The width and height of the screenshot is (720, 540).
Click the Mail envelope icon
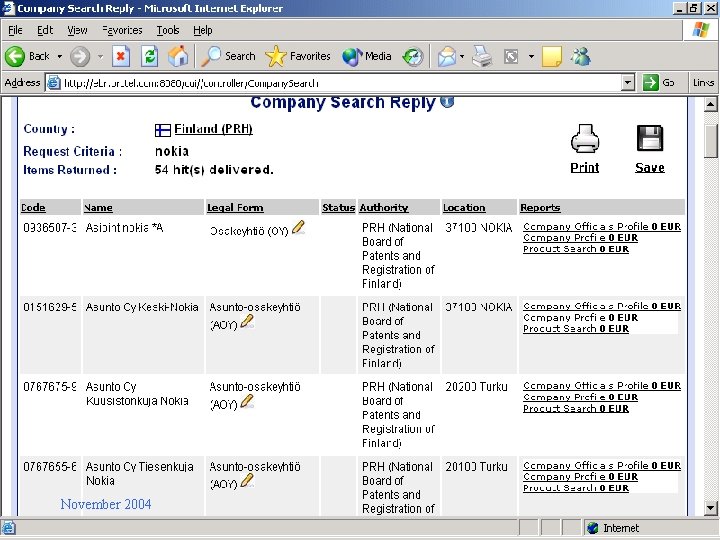point(447,57)
